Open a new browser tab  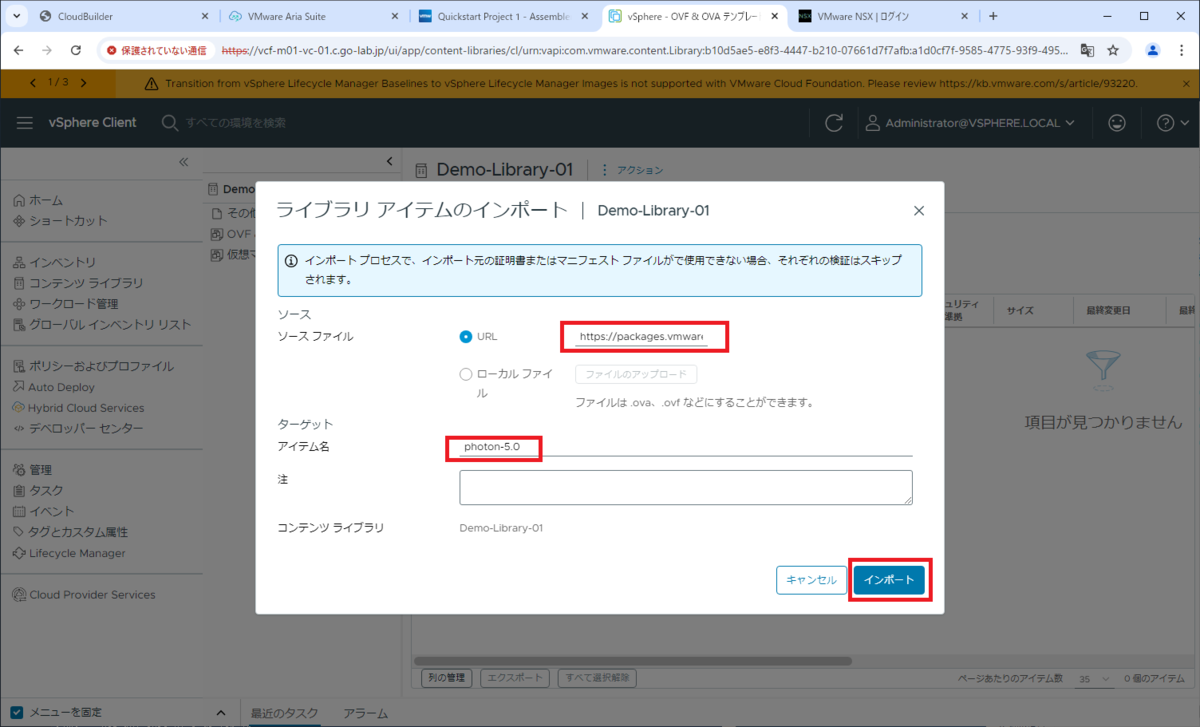[993, 16]
